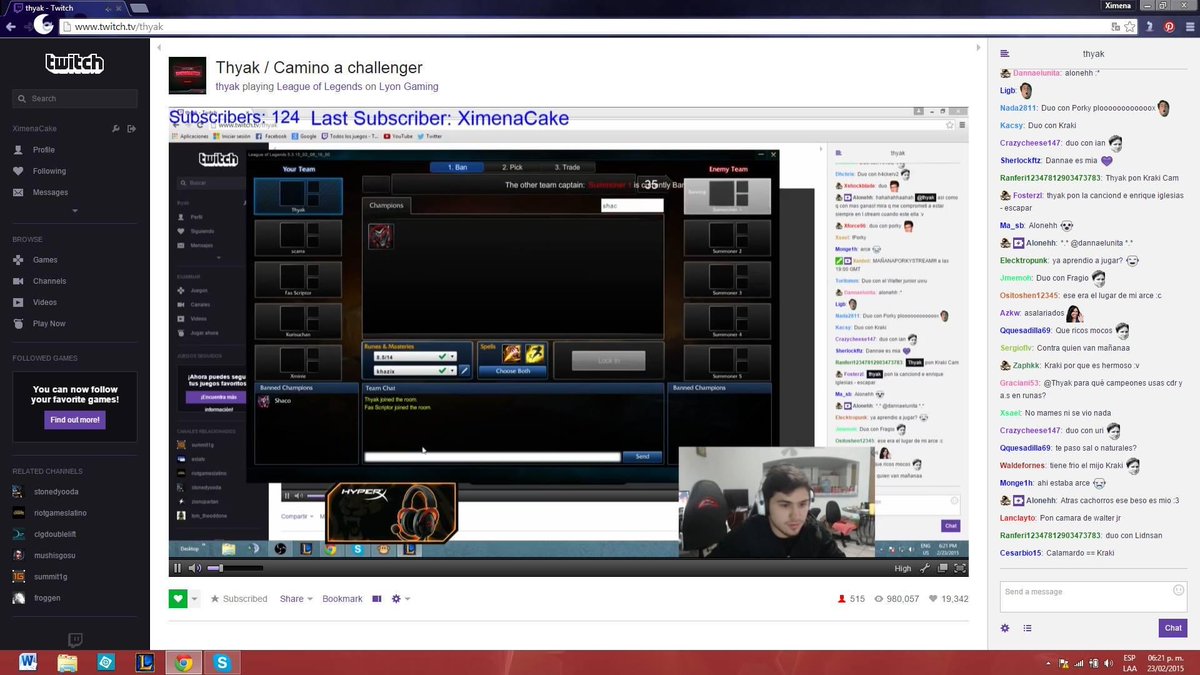Screen dimensions: 1200x675
Task: Open Messages in the sidebar
Action: click(50, 192)
